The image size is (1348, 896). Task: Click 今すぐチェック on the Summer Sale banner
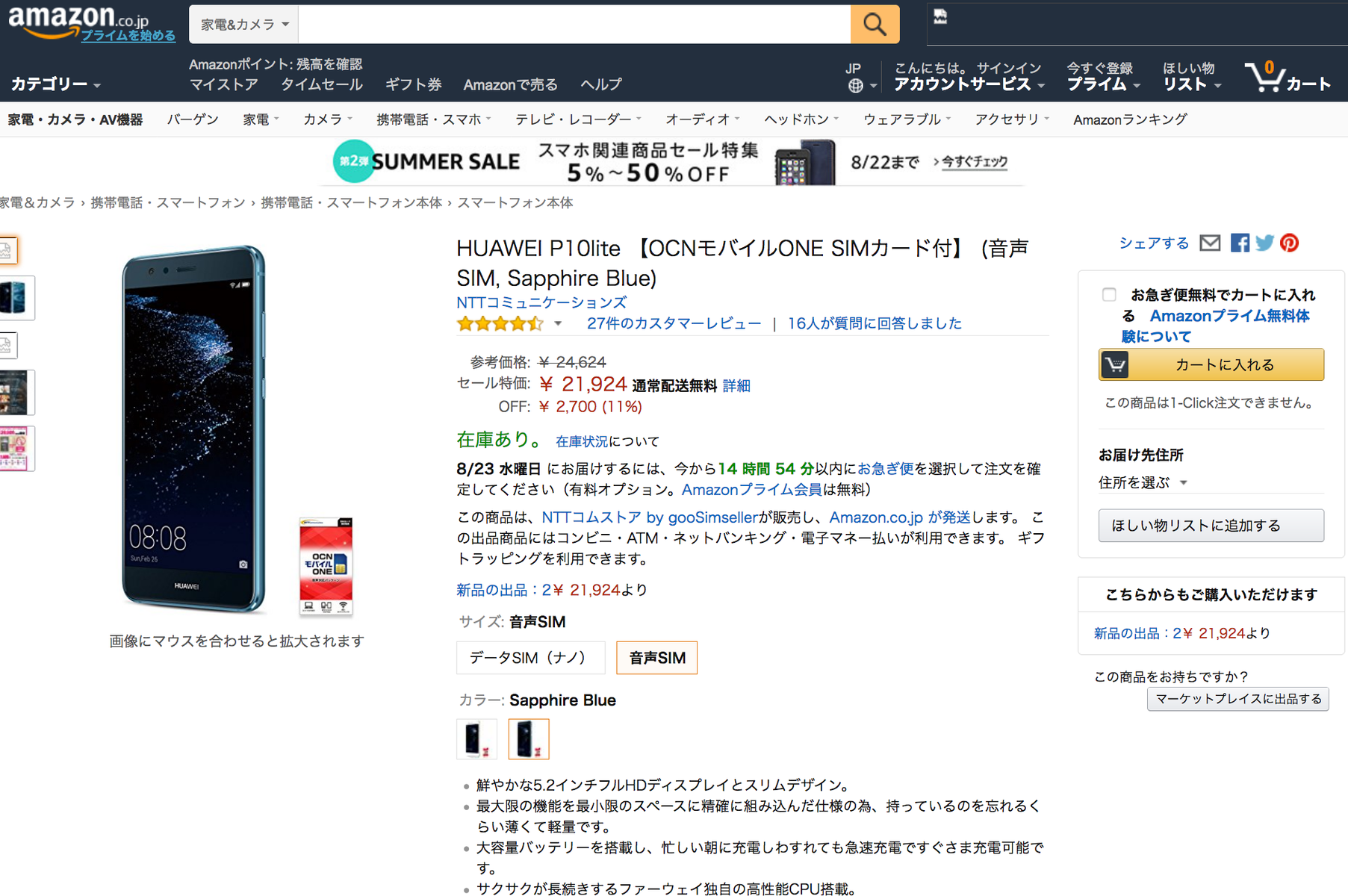[x=974, y=161]
